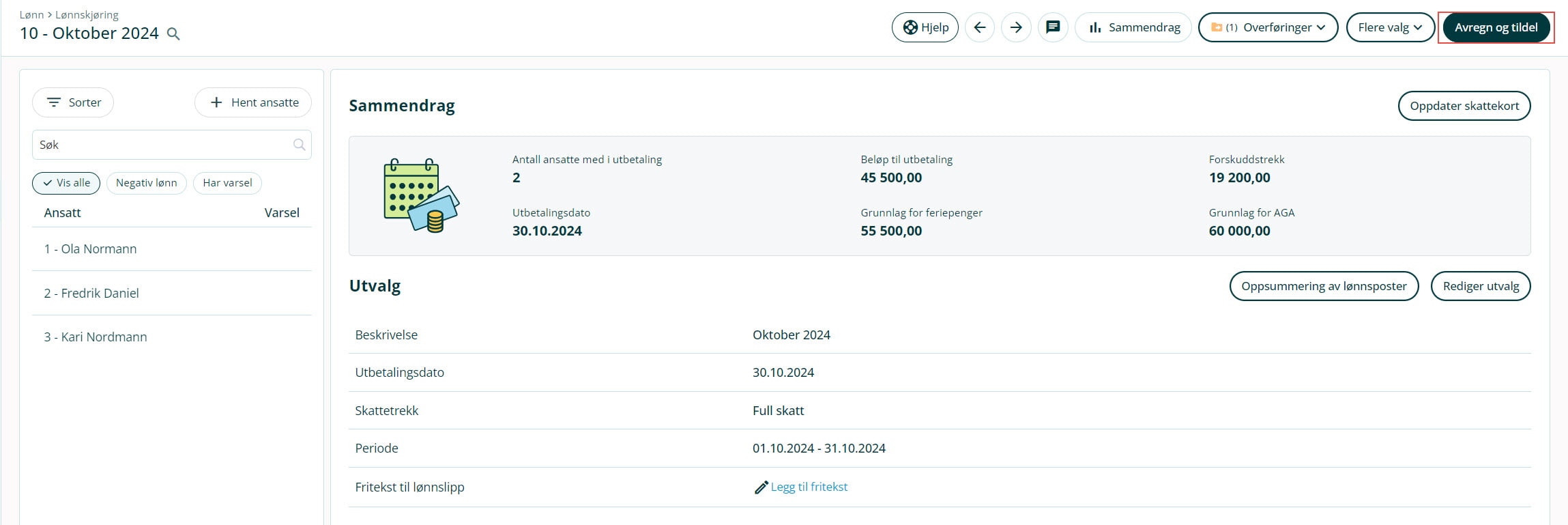Click search icon in Søk field
This screenshot has width=1568, height=525.
pyautogui.click(x=299, y=145)
